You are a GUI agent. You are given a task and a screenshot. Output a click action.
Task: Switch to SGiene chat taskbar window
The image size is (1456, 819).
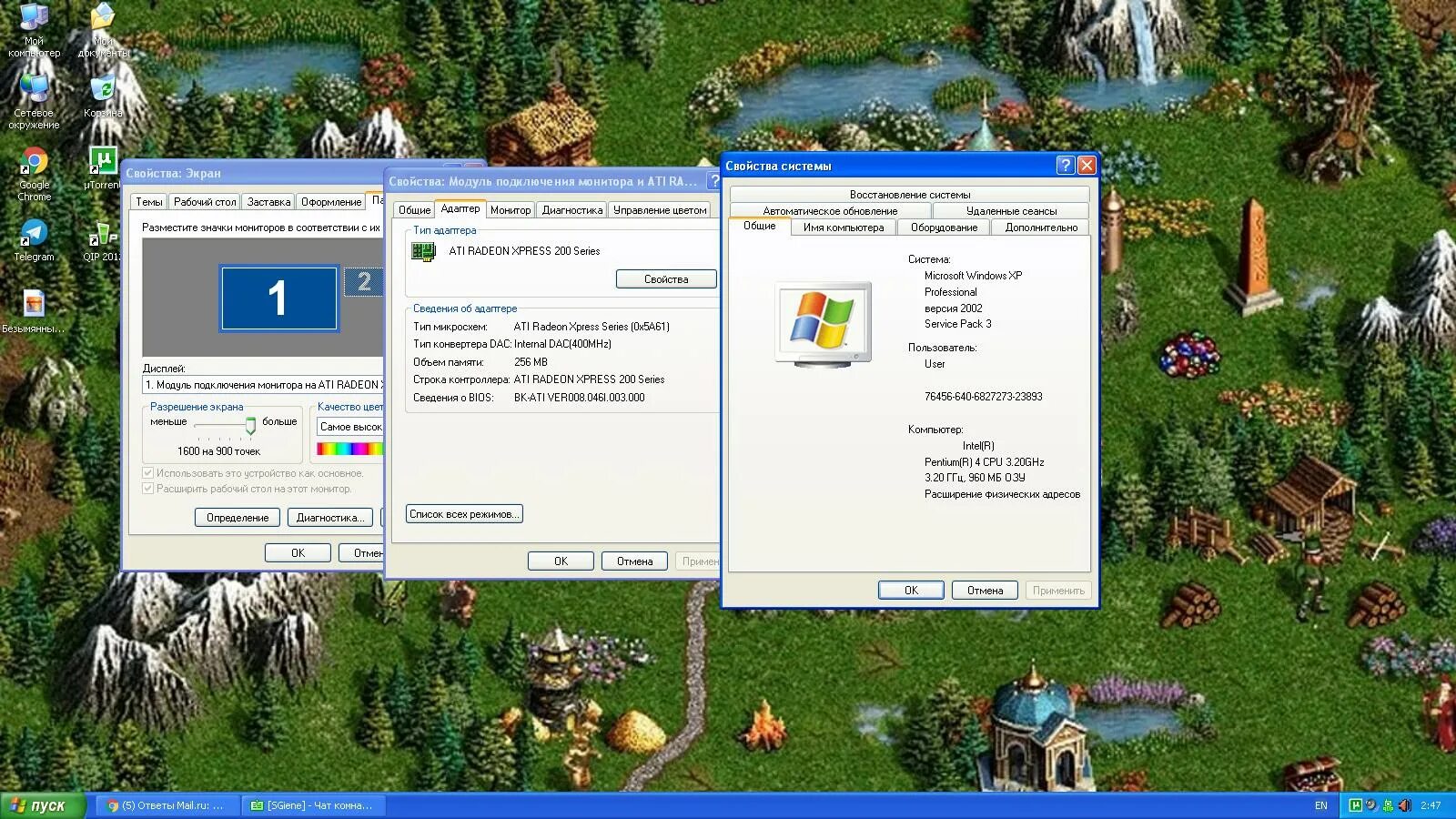click(314, 805)
